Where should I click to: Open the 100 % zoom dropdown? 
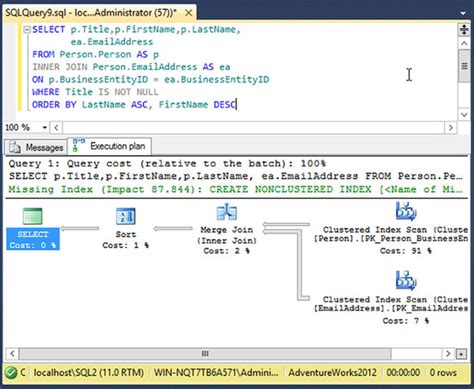[45, 128]
